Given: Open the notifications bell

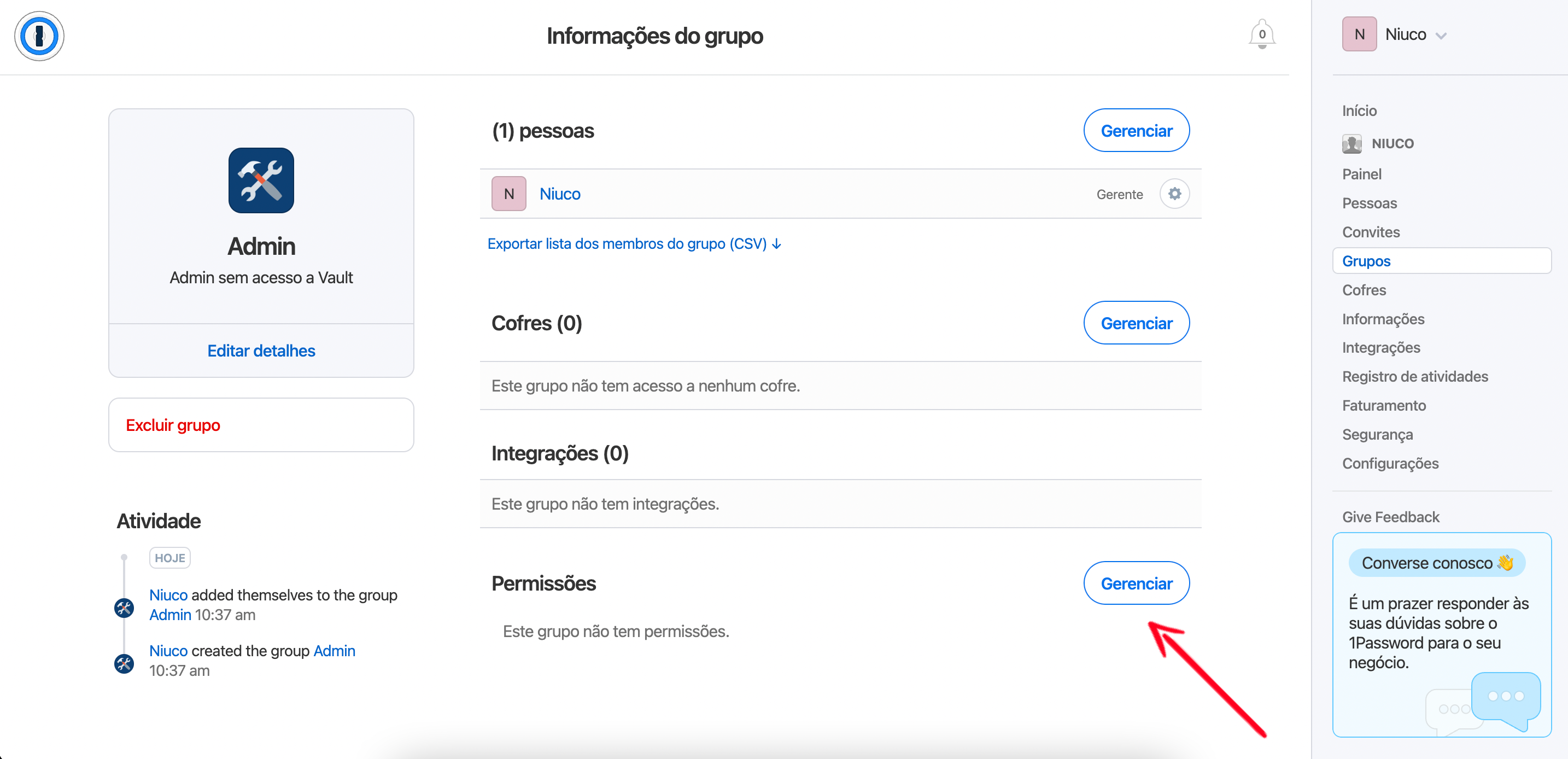Looking at the screenshot, I should 1261,34.
